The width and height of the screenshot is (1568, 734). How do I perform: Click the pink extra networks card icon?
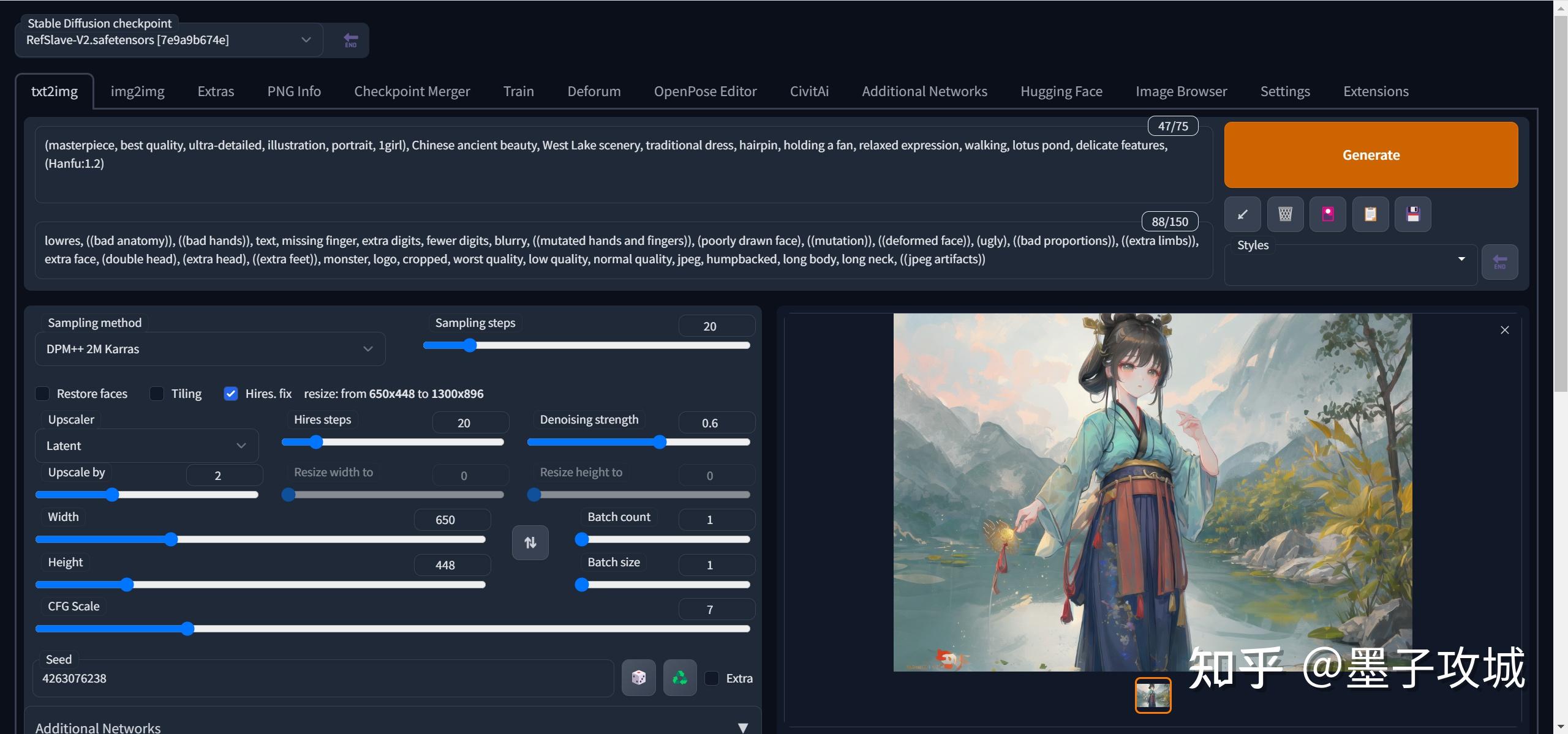(1327, 214)
